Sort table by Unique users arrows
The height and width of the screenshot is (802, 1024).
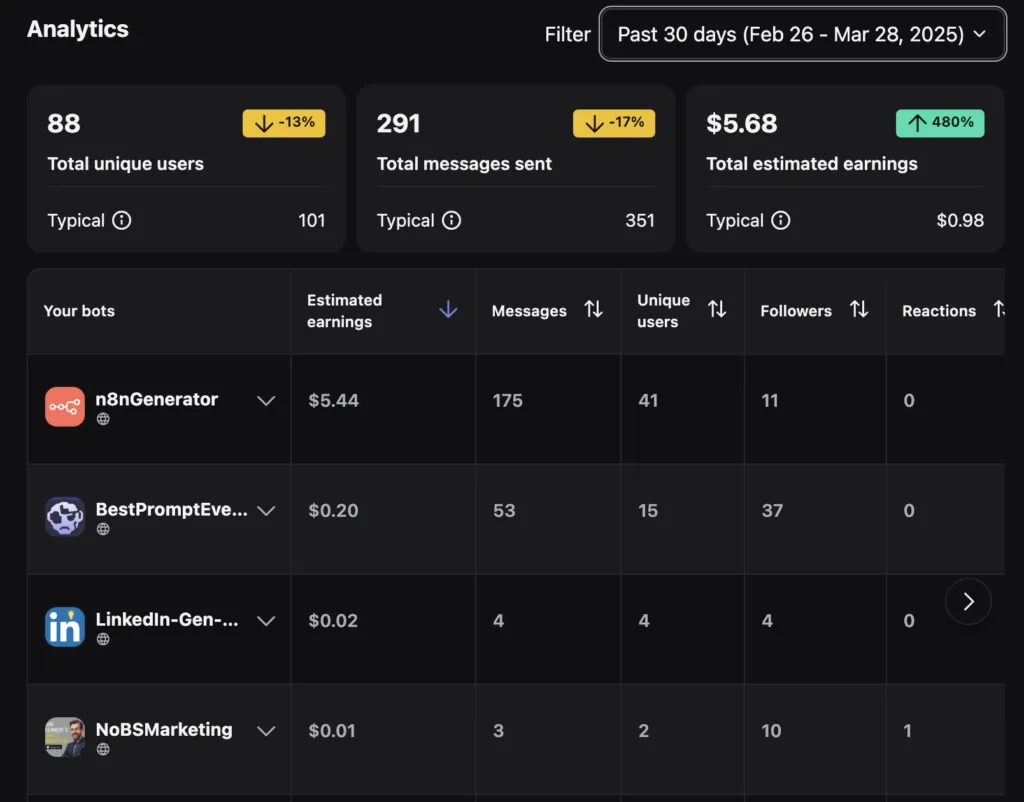[717, 310]
